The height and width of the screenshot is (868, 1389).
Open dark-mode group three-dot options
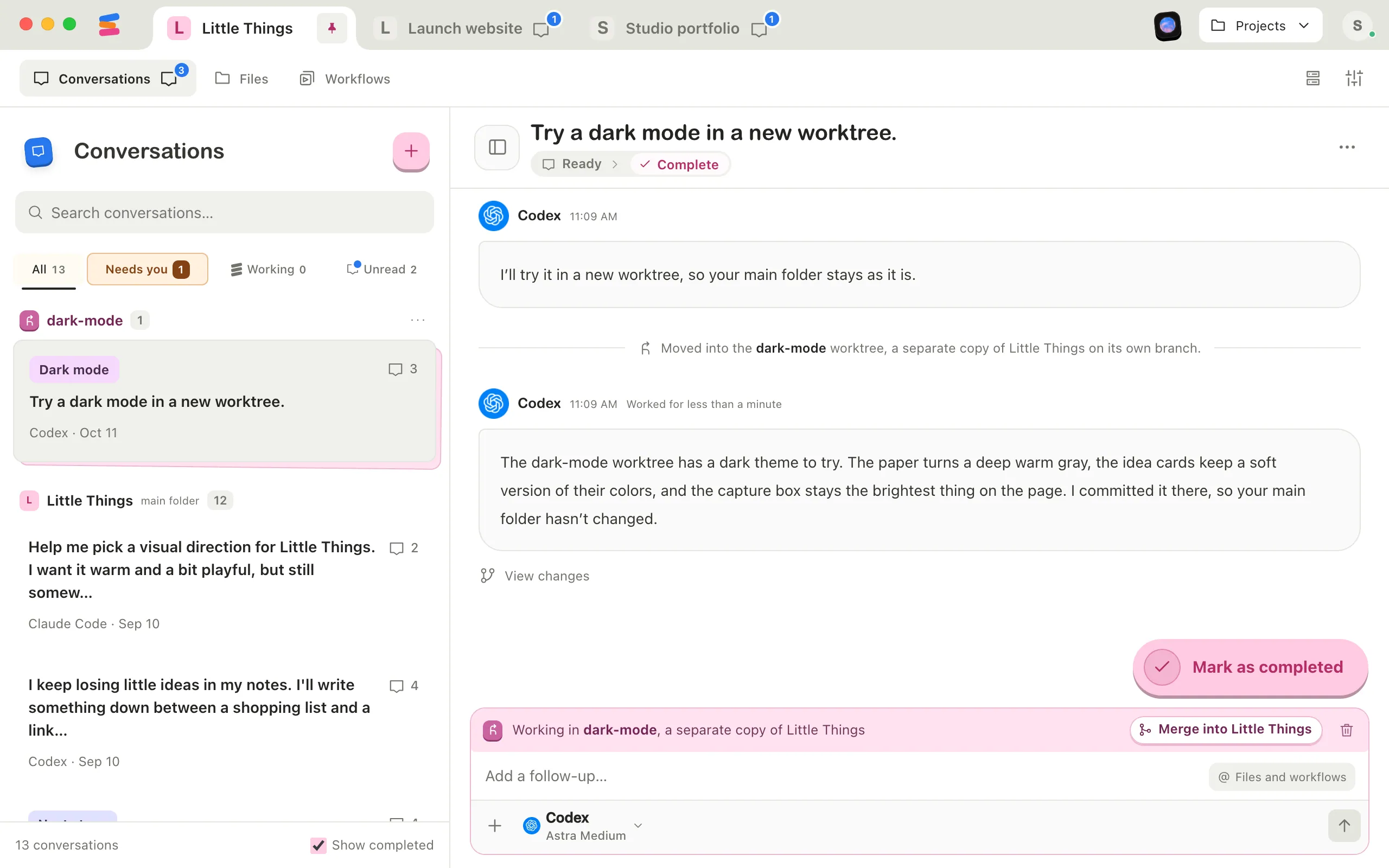click(x=418, y=320)
